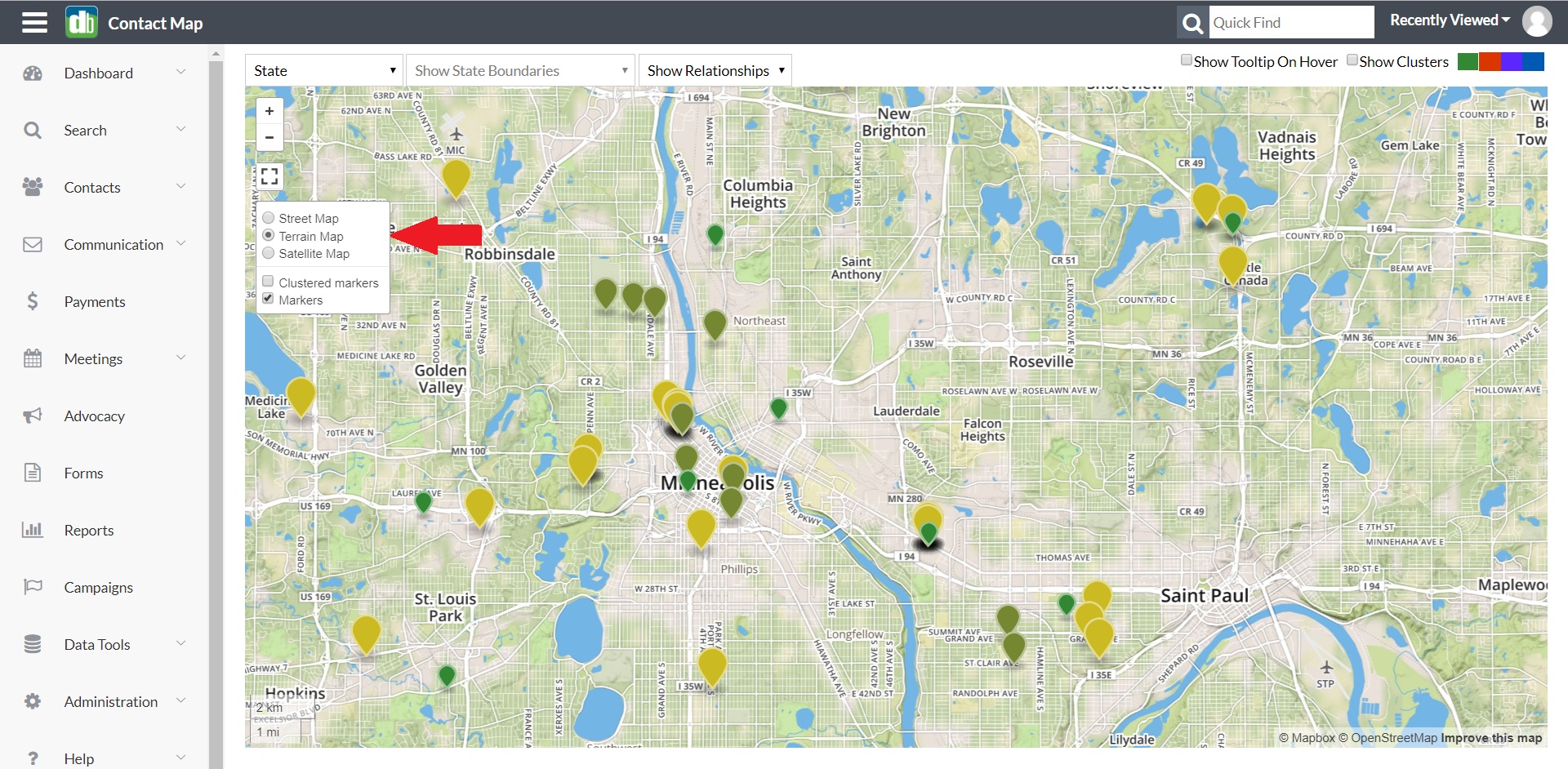This screenshot has width=1568, height=769.
Task: Click into the Quick Find field
Action: click(x=1291, y=23)
